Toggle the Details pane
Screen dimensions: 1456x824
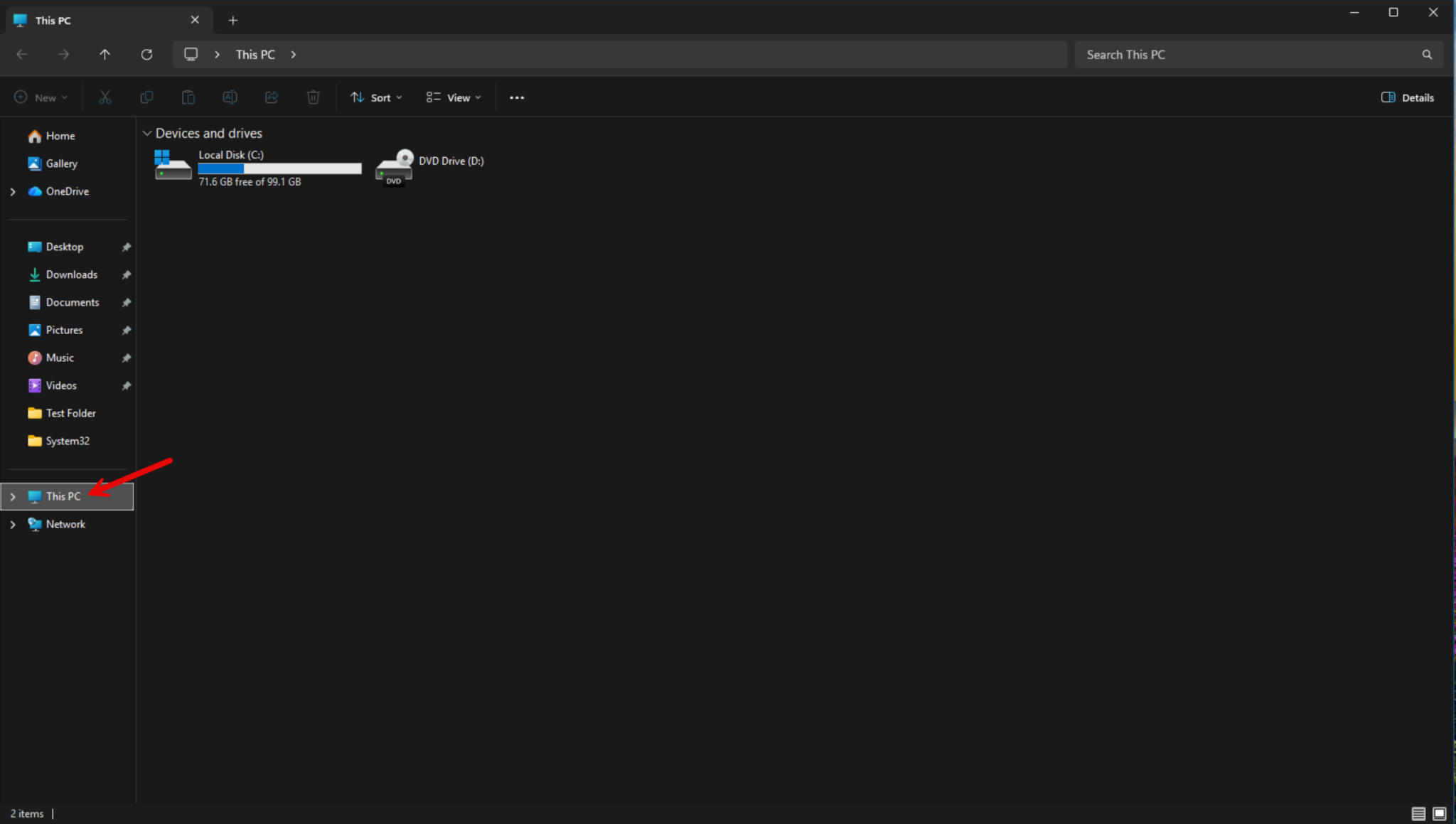coord(1407,97)
